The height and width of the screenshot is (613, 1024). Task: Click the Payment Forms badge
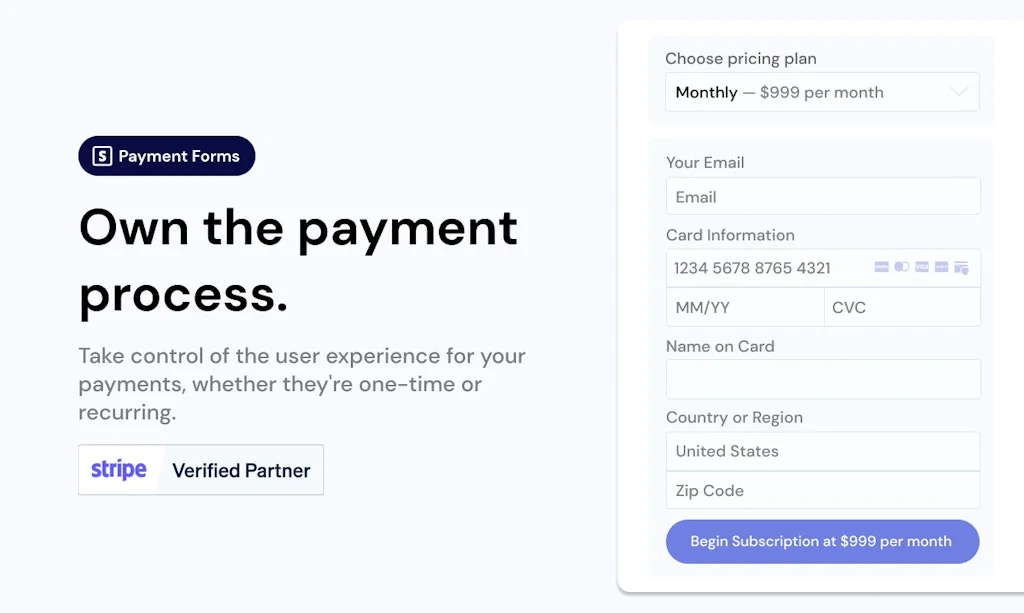166,156
